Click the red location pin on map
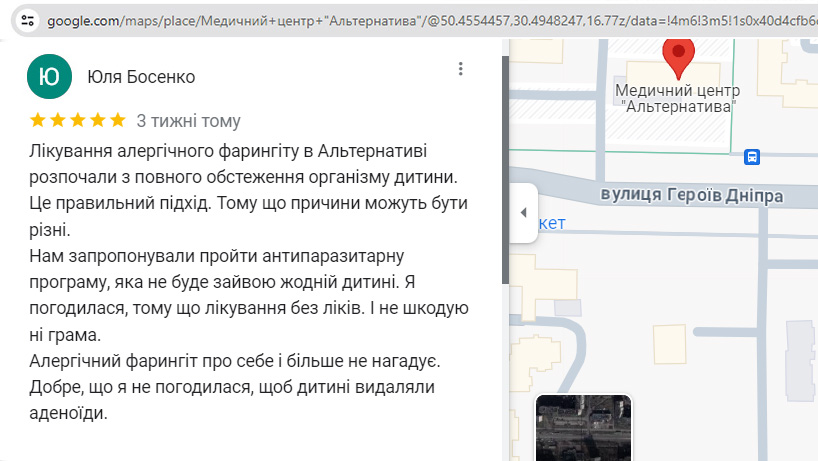Image resolution: width=818 pixels, height=461 pixels. (679, 56)
